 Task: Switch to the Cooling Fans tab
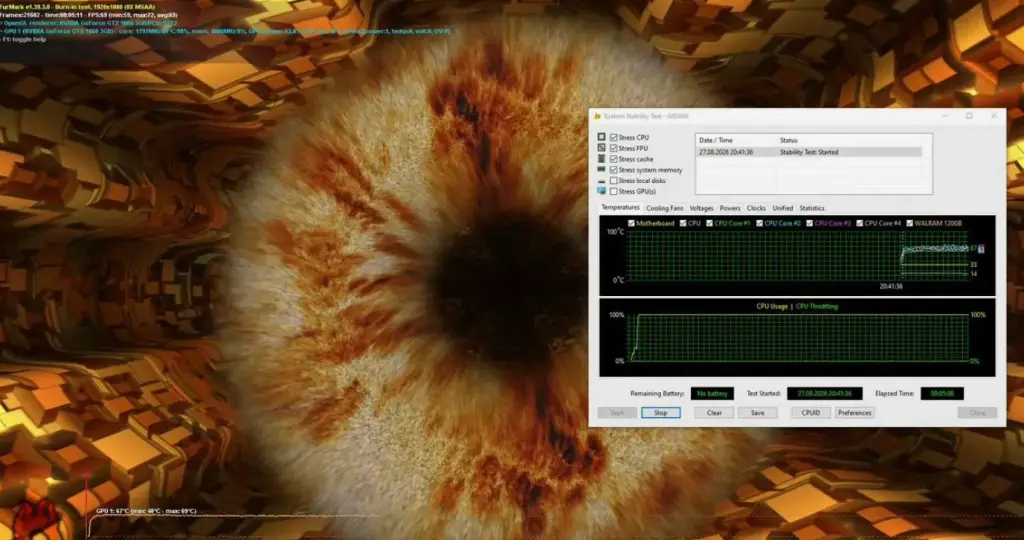coord(664,208)
